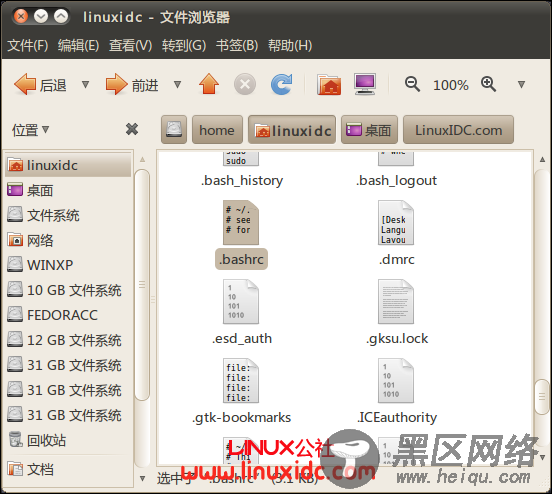Open 网络 in the sidebar

68,240
